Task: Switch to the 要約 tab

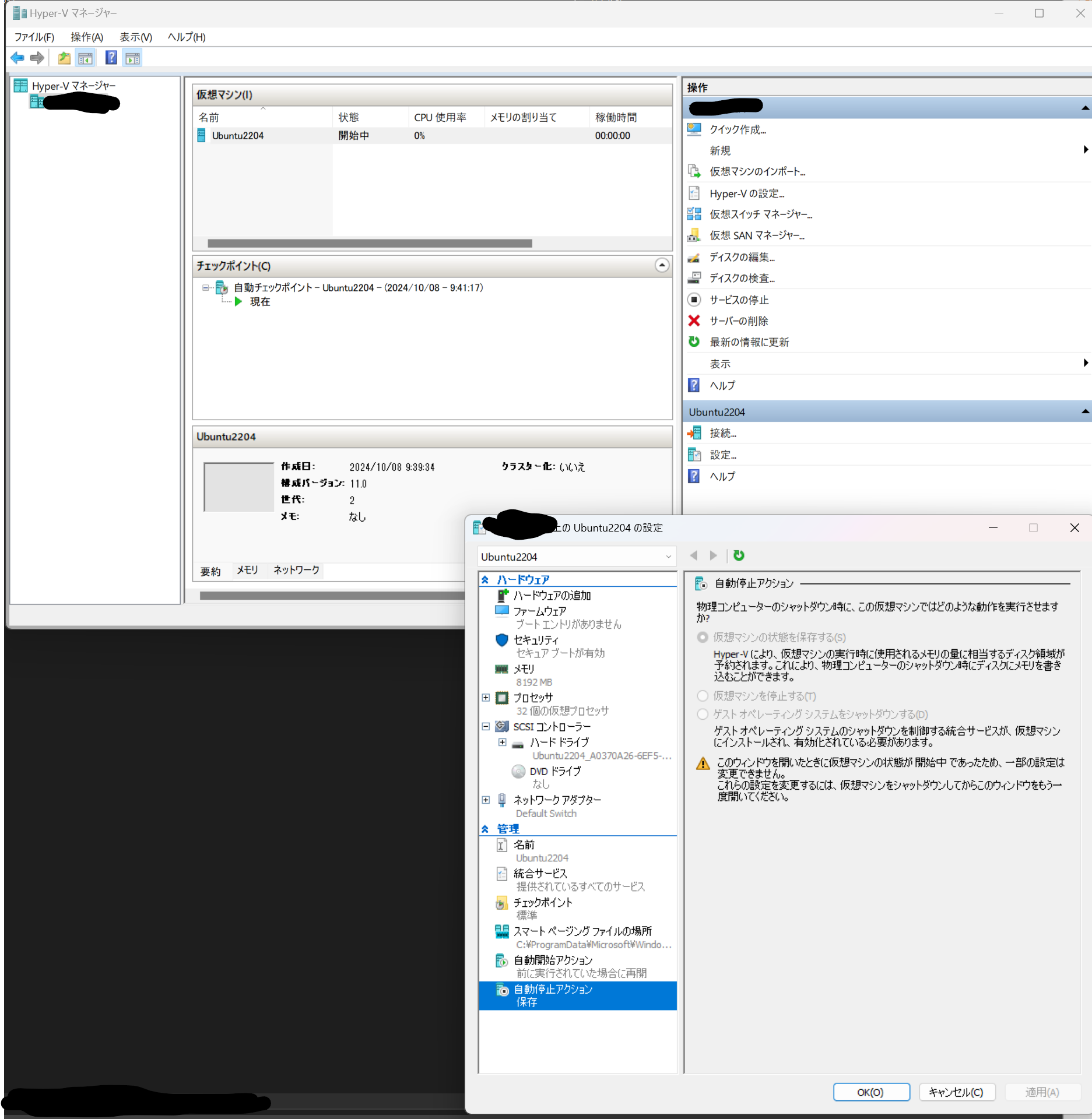Action: click(x=210, y=571)
